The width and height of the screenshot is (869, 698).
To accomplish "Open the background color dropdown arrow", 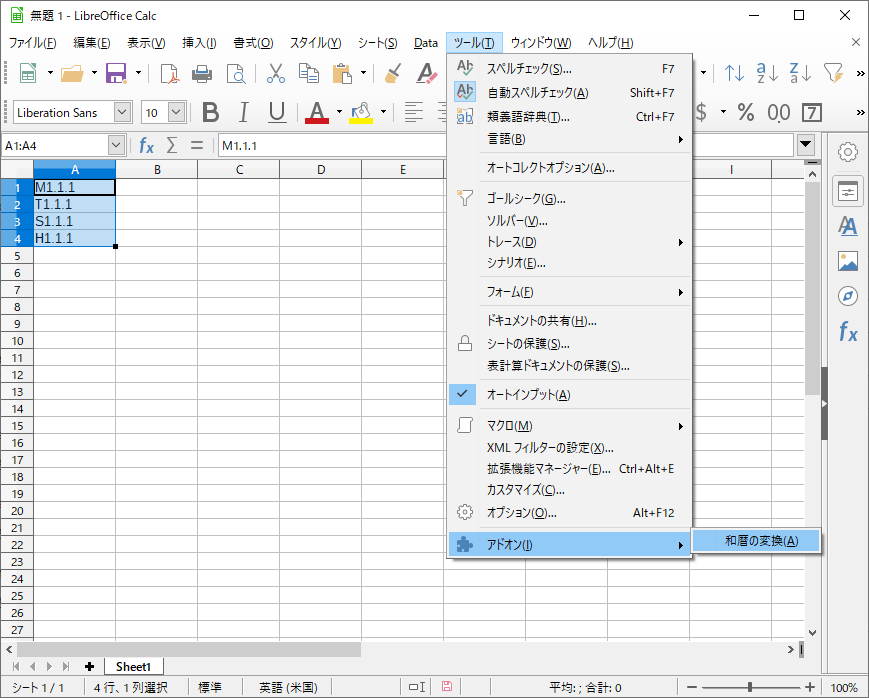I will (x=383, y=113).
